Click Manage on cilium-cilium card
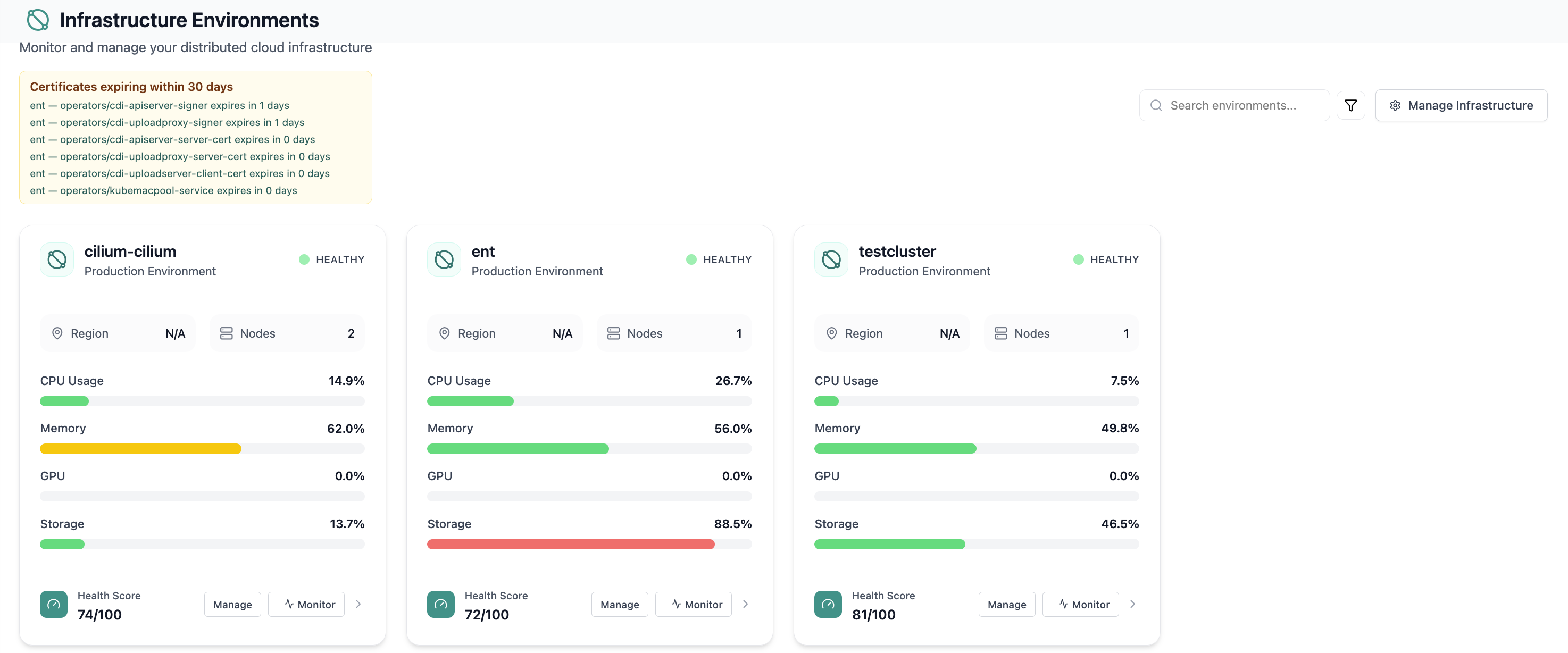 coord(232,604)
